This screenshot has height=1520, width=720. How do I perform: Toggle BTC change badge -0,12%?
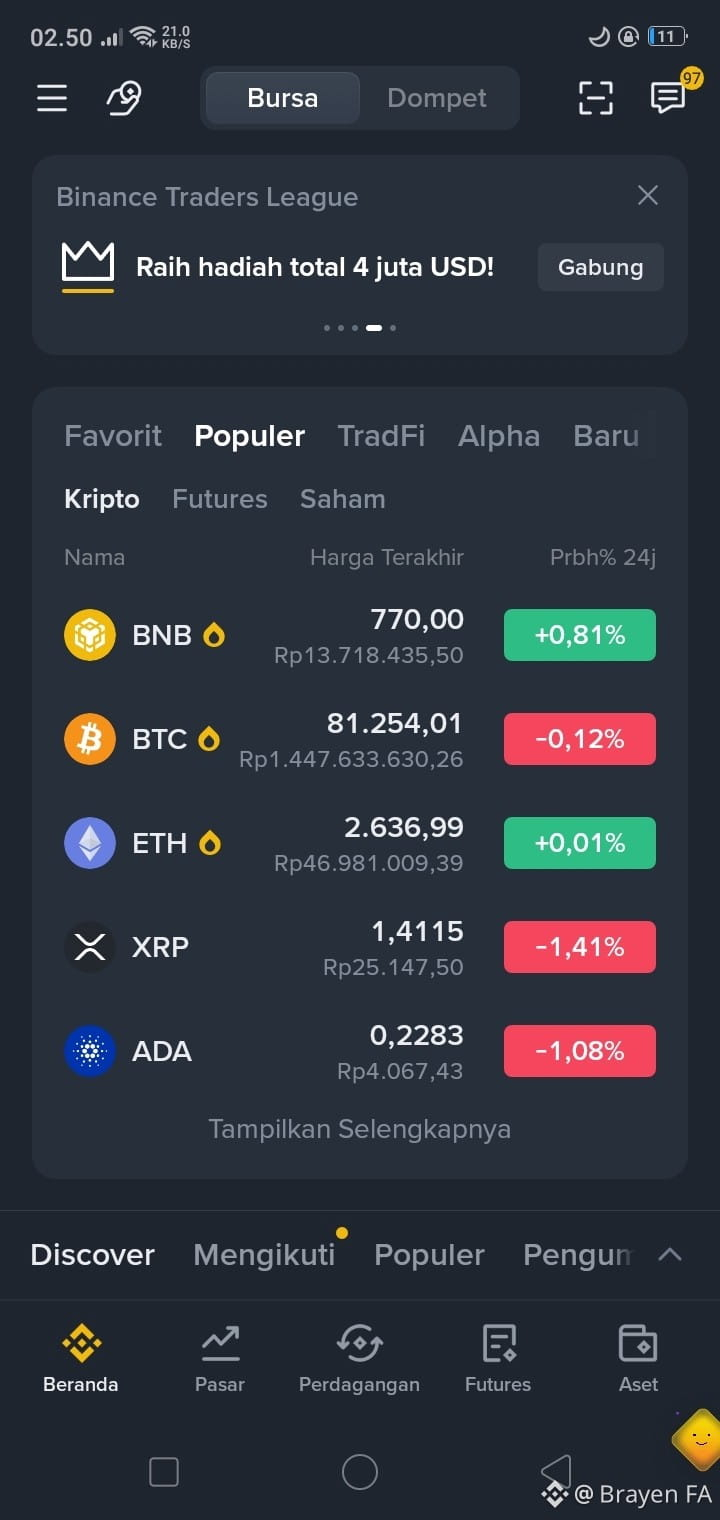580,739
